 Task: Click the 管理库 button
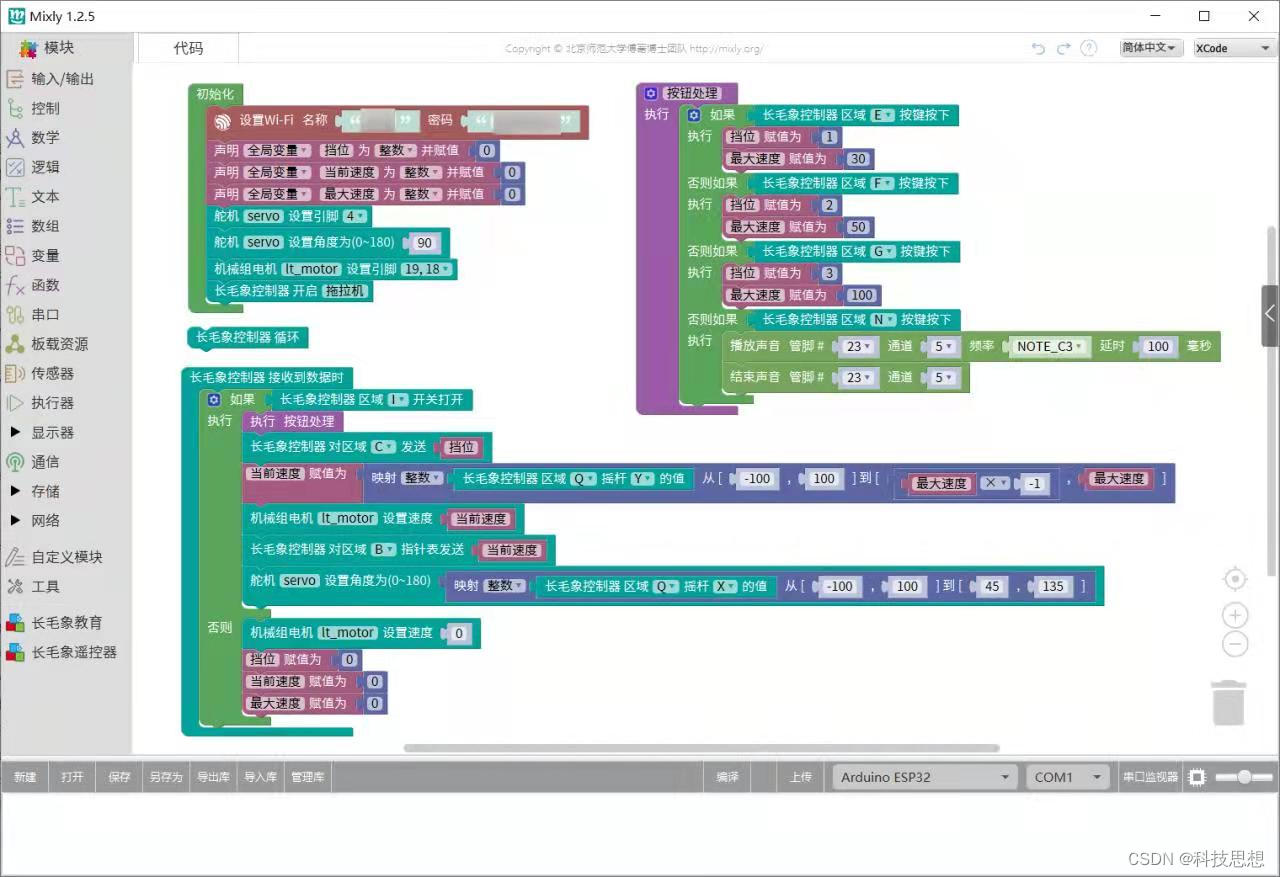[x=307, y=777]
